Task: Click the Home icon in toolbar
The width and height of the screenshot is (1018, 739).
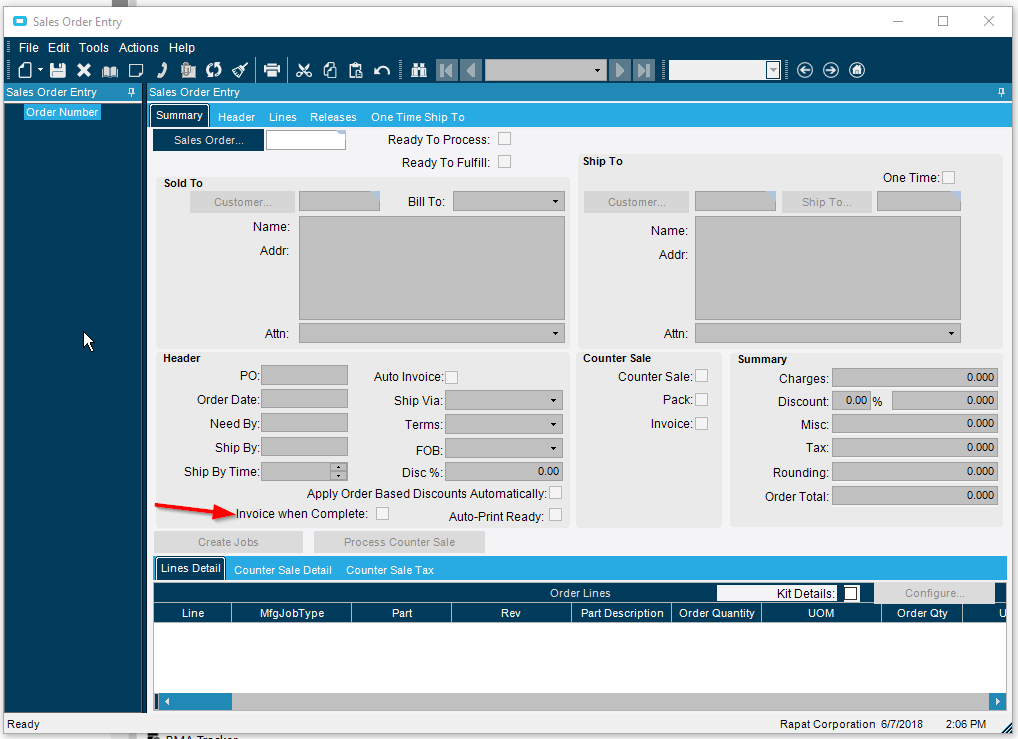Action: (x=856, y=70)
